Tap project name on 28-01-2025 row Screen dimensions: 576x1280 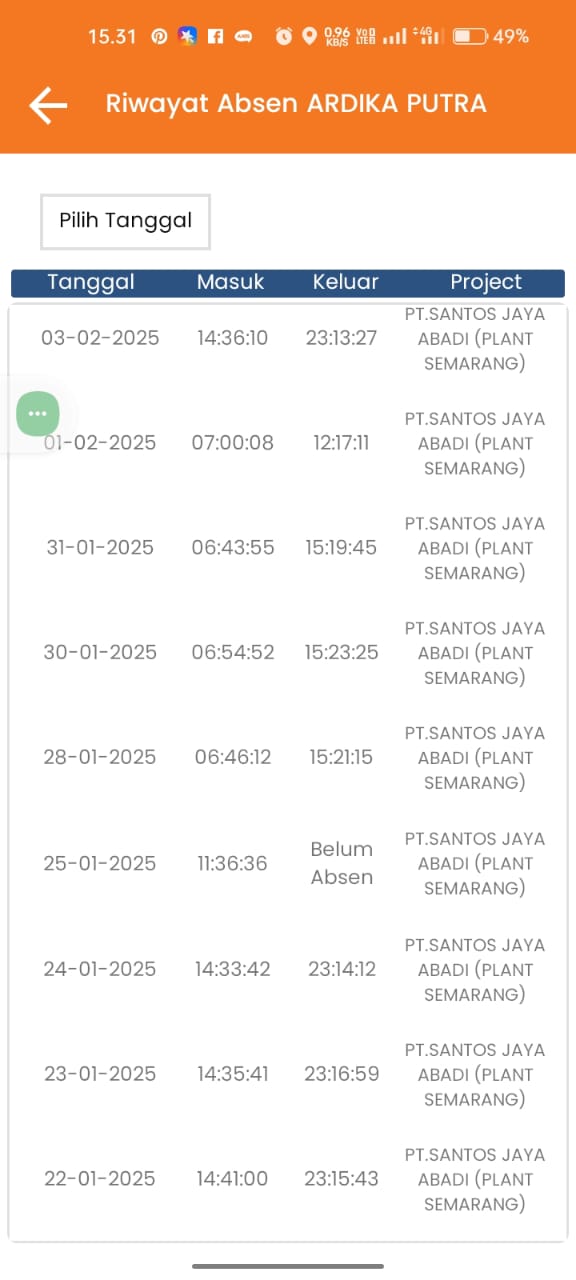pyautogui.click(x=475, y=757)
